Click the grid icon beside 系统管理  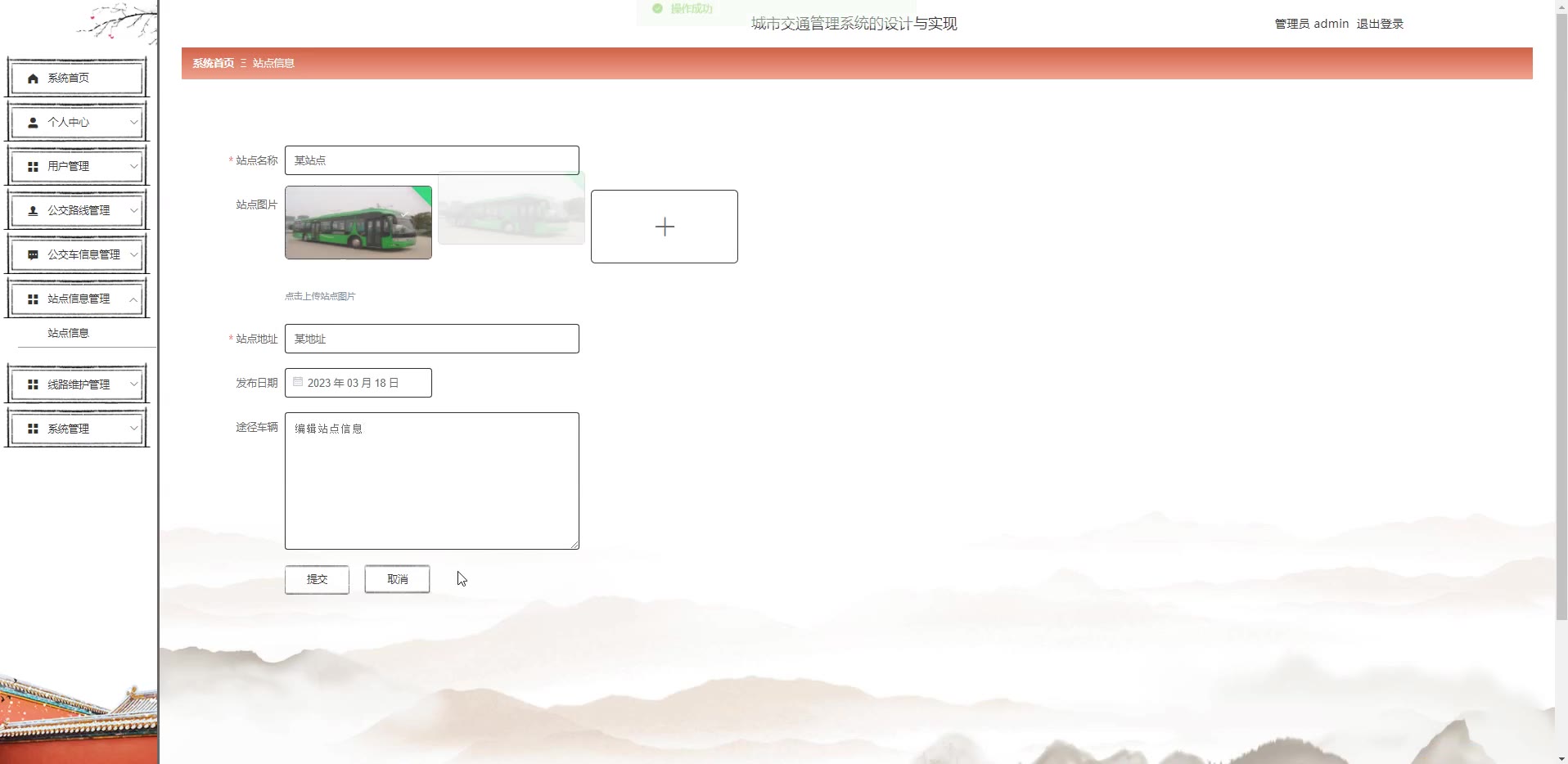pyautogui.click(x=33, y=429)
